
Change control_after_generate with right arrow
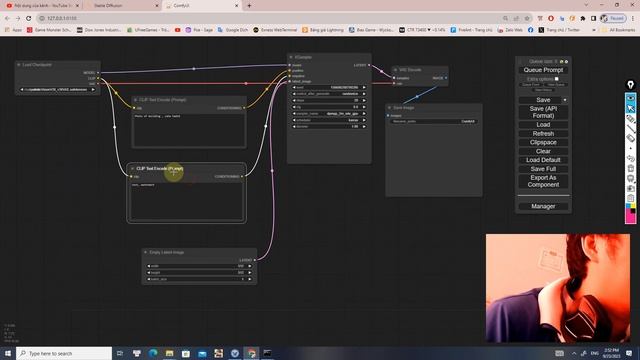point(364,94)
